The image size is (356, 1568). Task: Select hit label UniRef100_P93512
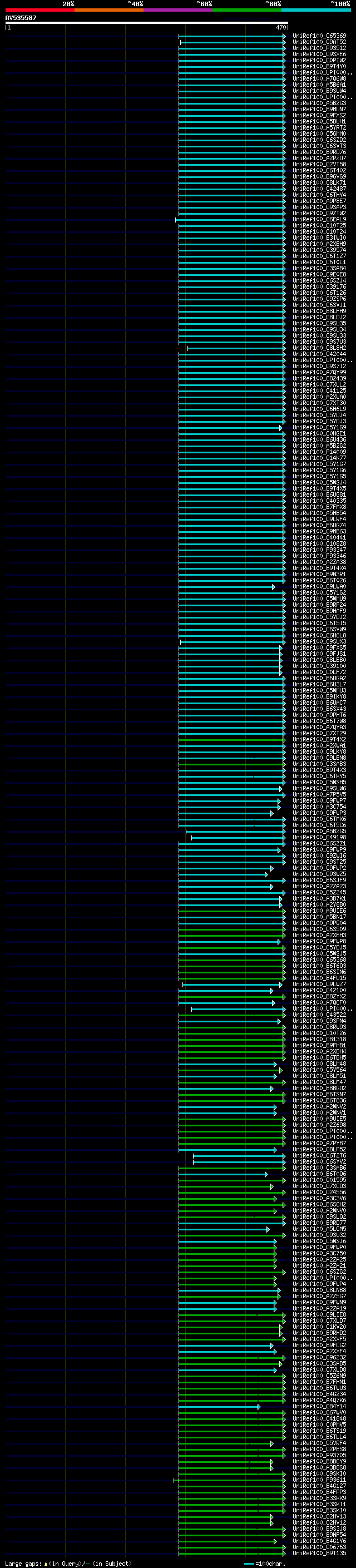(319, 48)
